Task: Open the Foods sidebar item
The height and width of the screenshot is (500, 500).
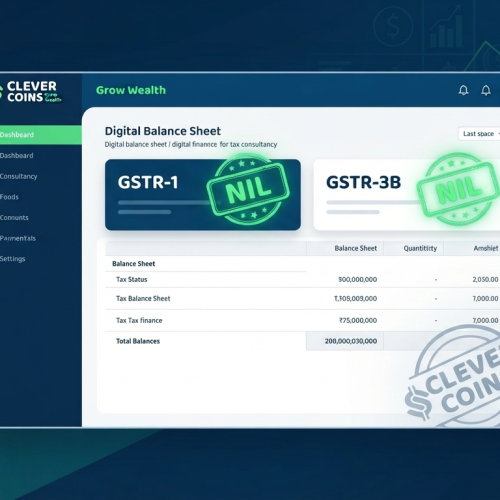Action: (x=9, y=197)
